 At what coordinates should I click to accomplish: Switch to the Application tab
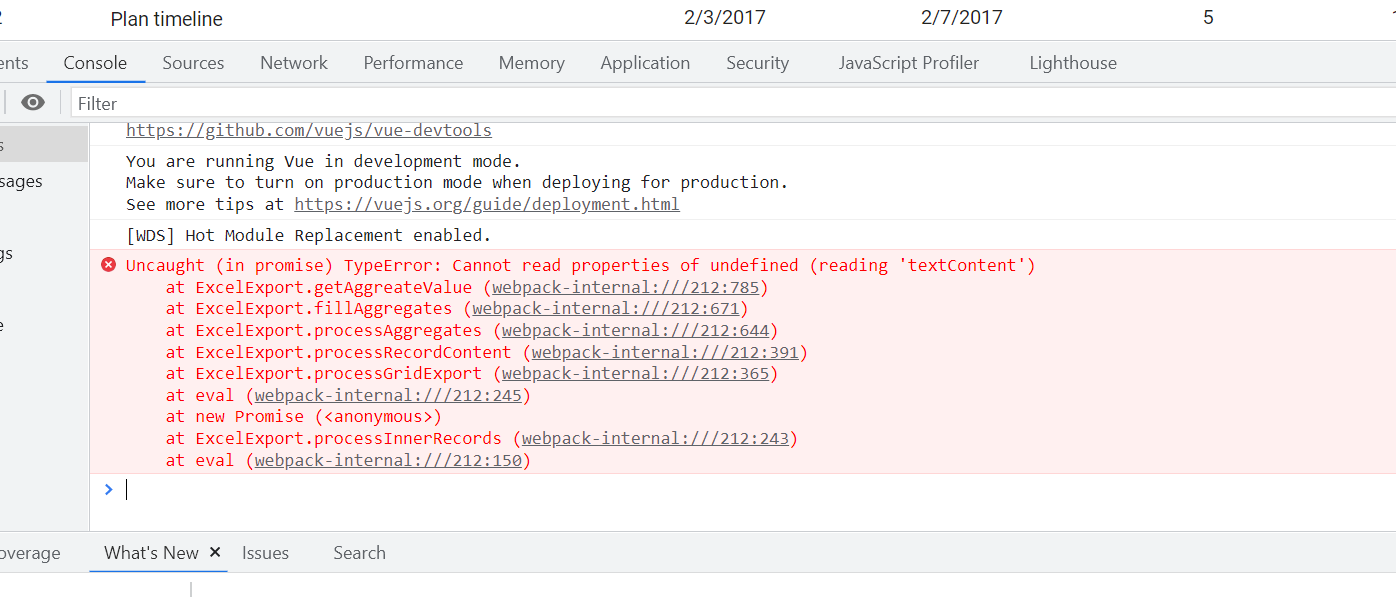pyautogui.click(x=645, y=63)
